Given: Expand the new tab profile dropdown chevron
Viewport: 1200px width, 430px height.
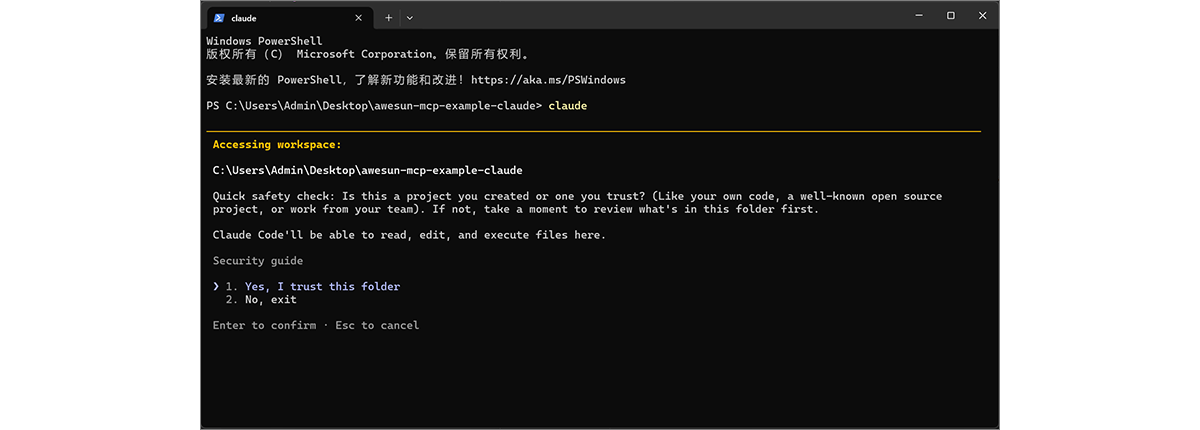Looking at the screenshot, I should click(409, 17).
